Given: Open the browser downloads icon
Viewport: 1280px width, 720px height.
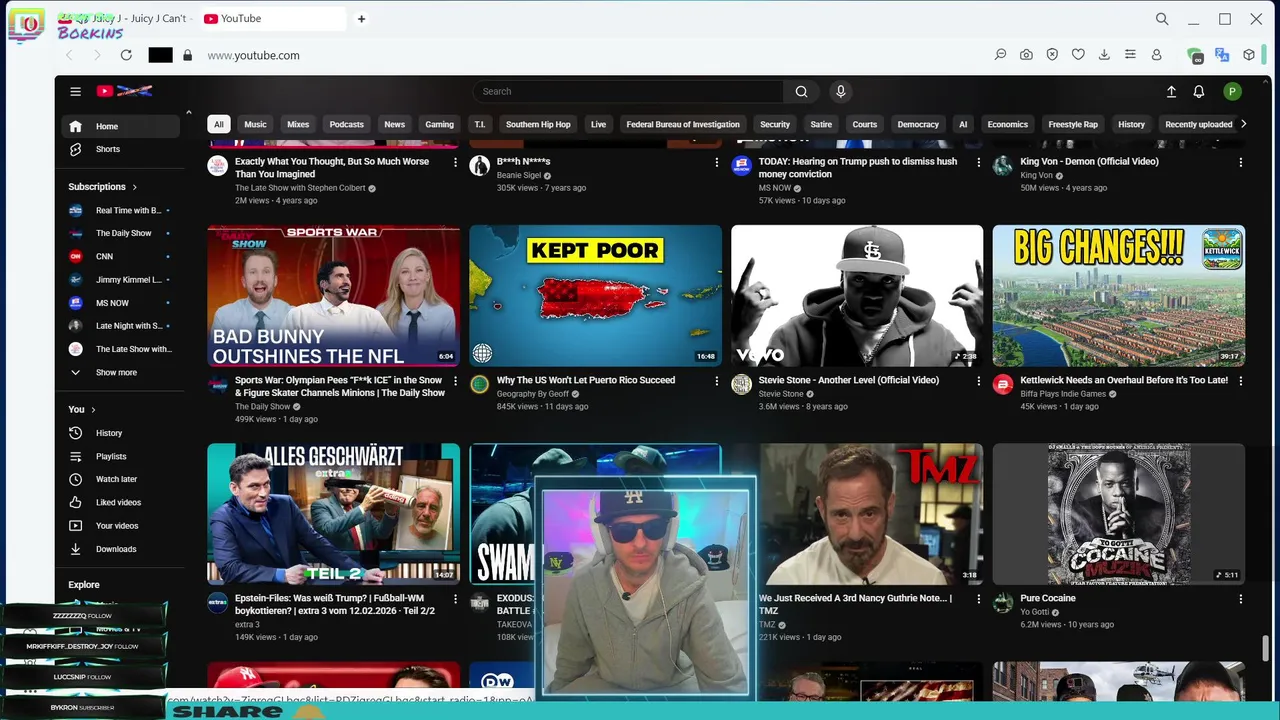Looking at the screenshot, I should point(1104,55).
